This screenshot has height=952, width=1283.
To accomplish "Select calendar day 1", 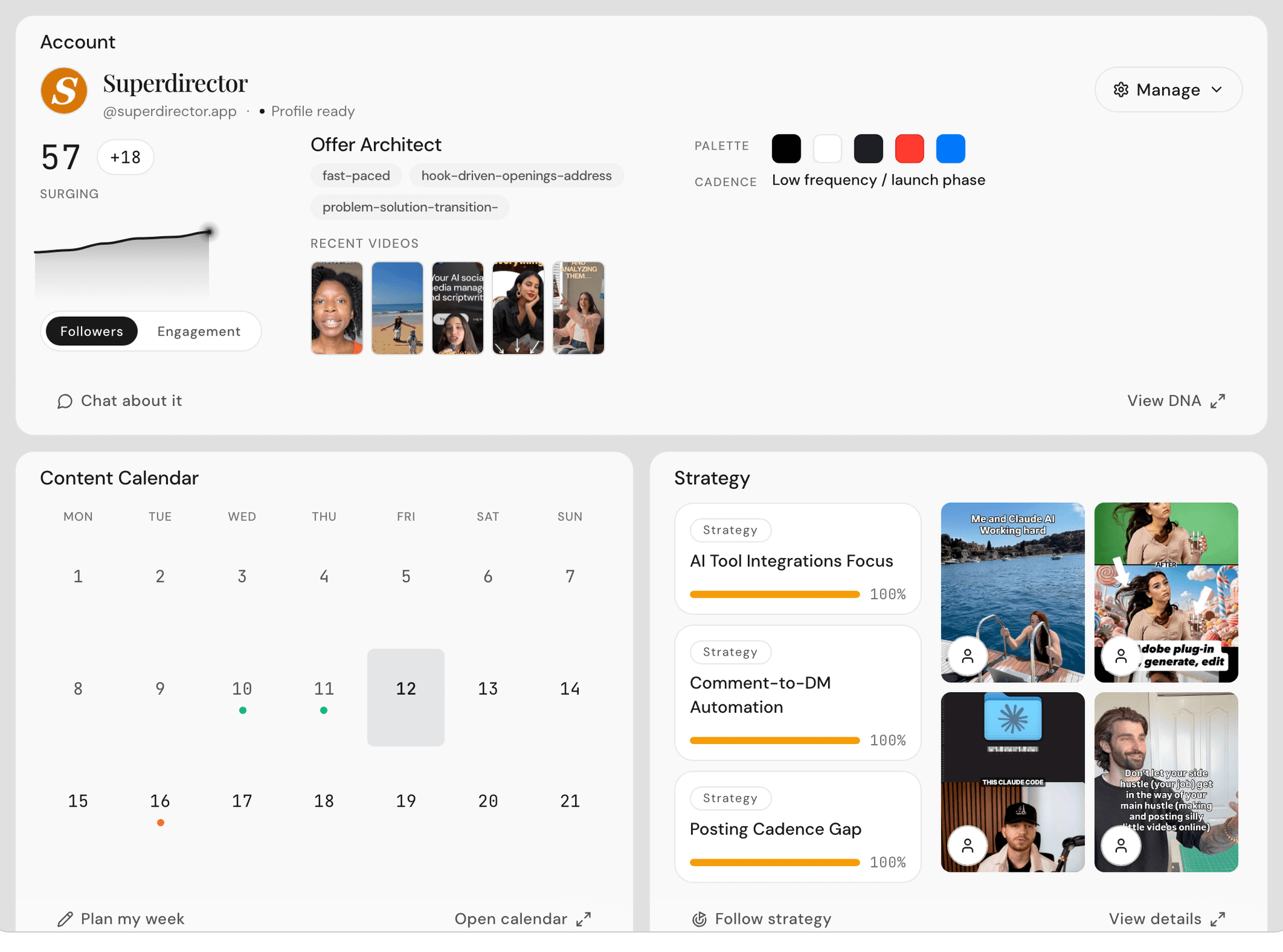I will 78,576.
